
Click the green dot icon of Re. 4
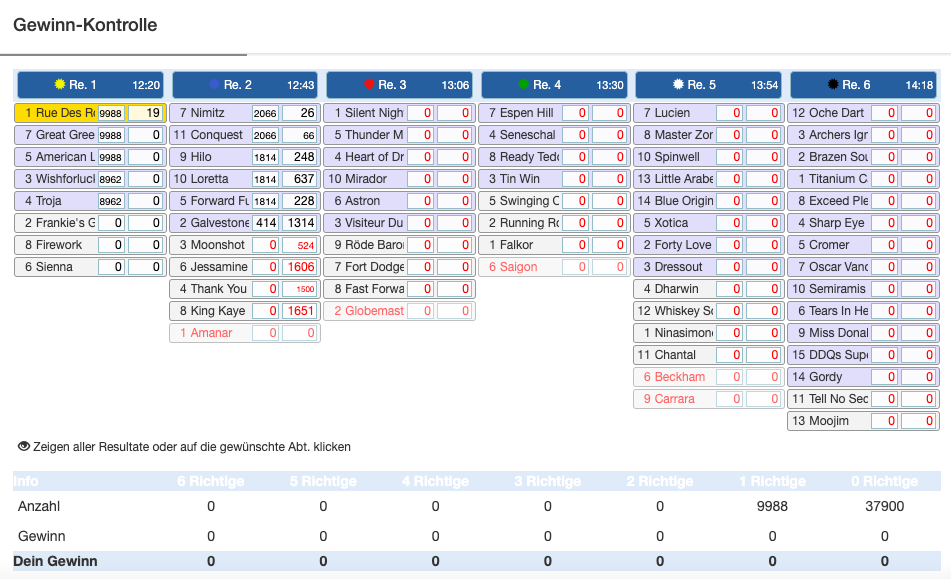pyautogui.click(x=523, y=84)
